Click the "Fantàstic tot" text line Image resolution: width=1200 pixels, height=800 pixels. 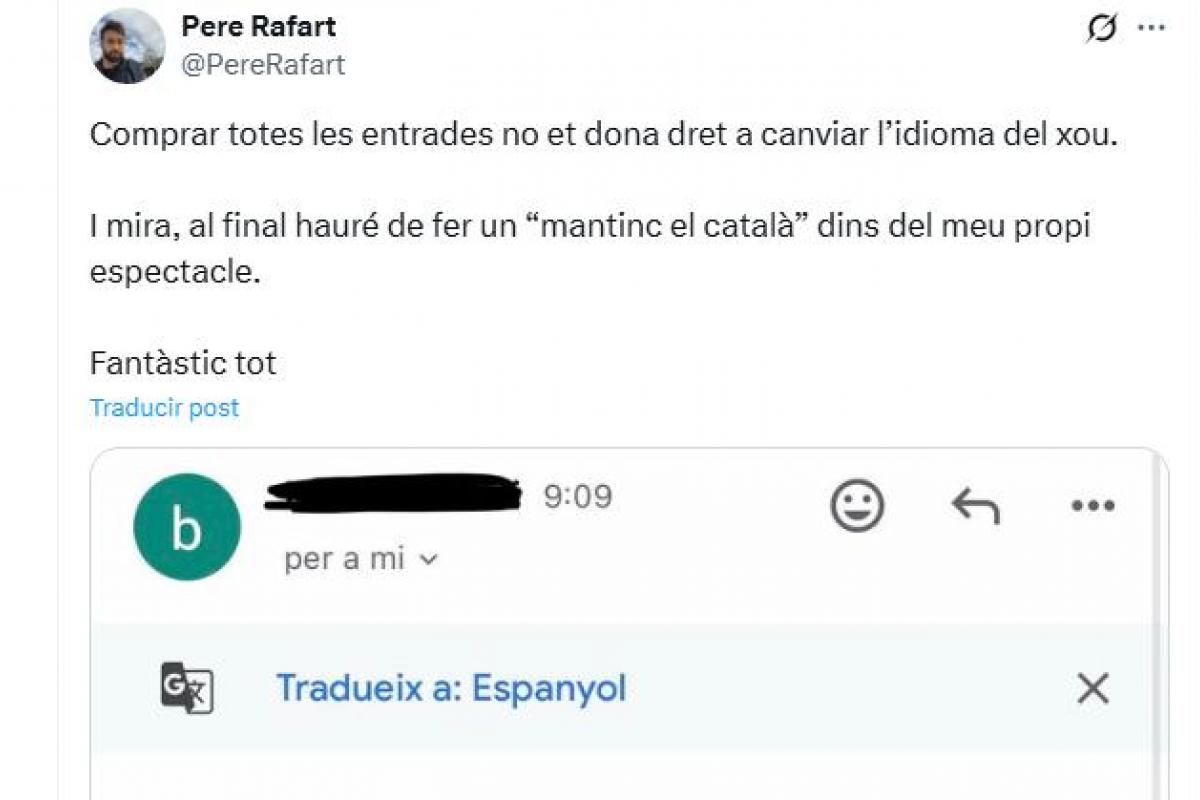[x=183, y=363]
